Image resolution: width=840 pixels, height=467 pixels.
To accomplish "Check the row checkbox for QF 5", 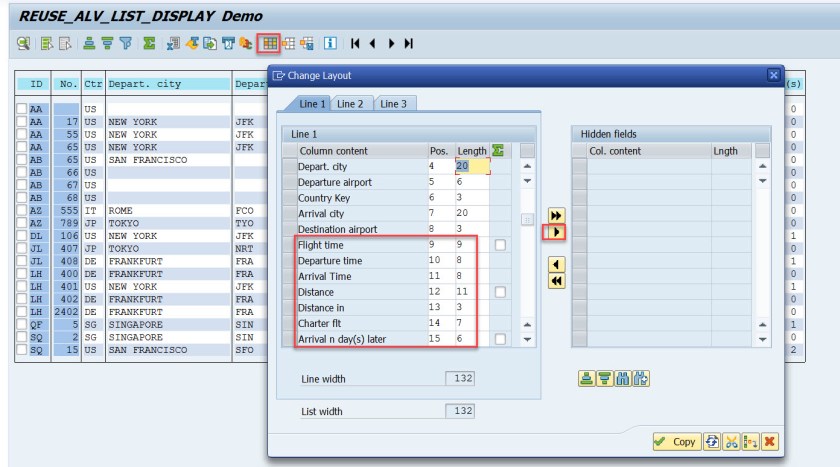I will coord(21,325).
